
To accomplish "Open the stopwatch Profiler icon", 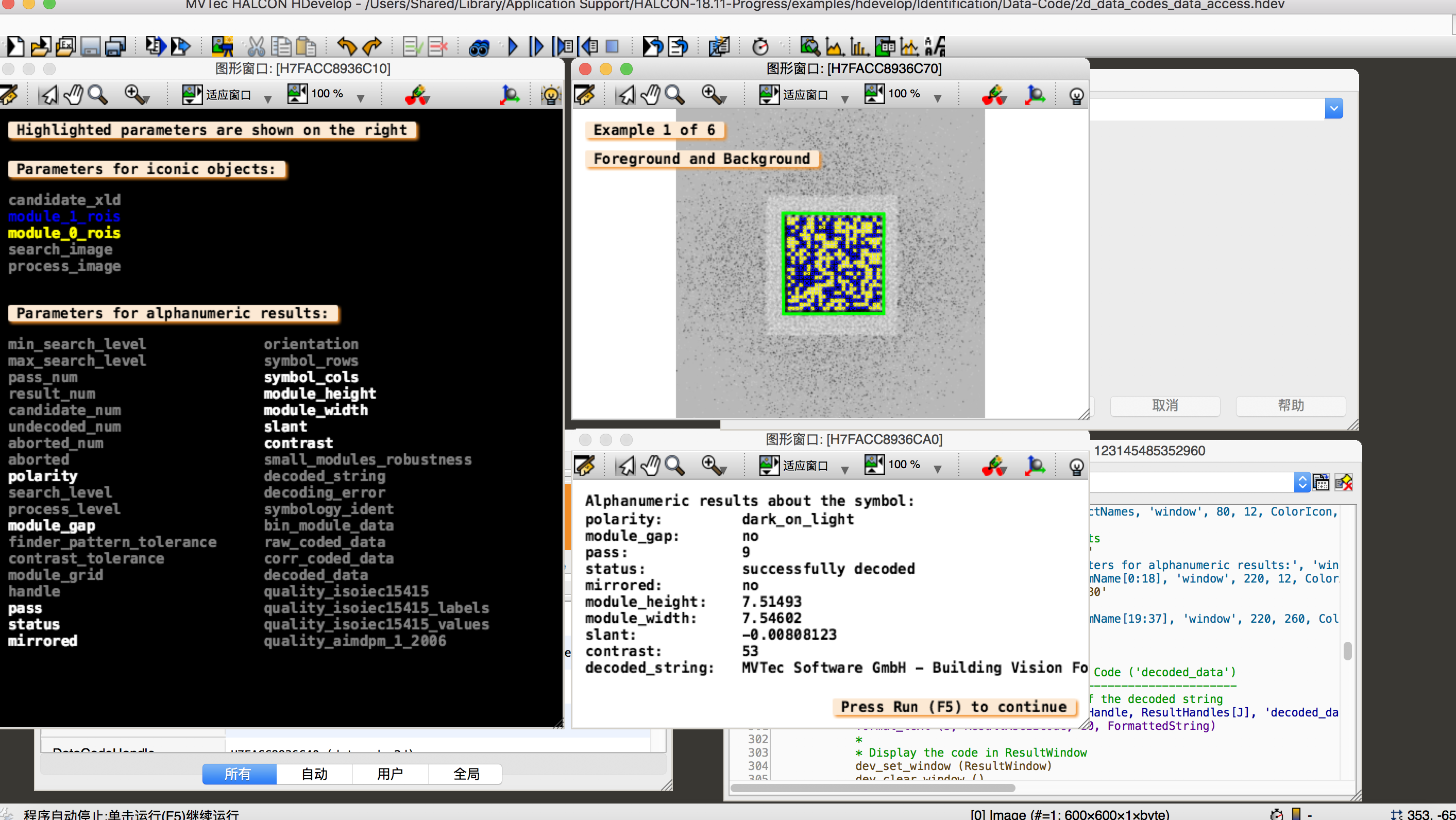I will click(760, 46).
